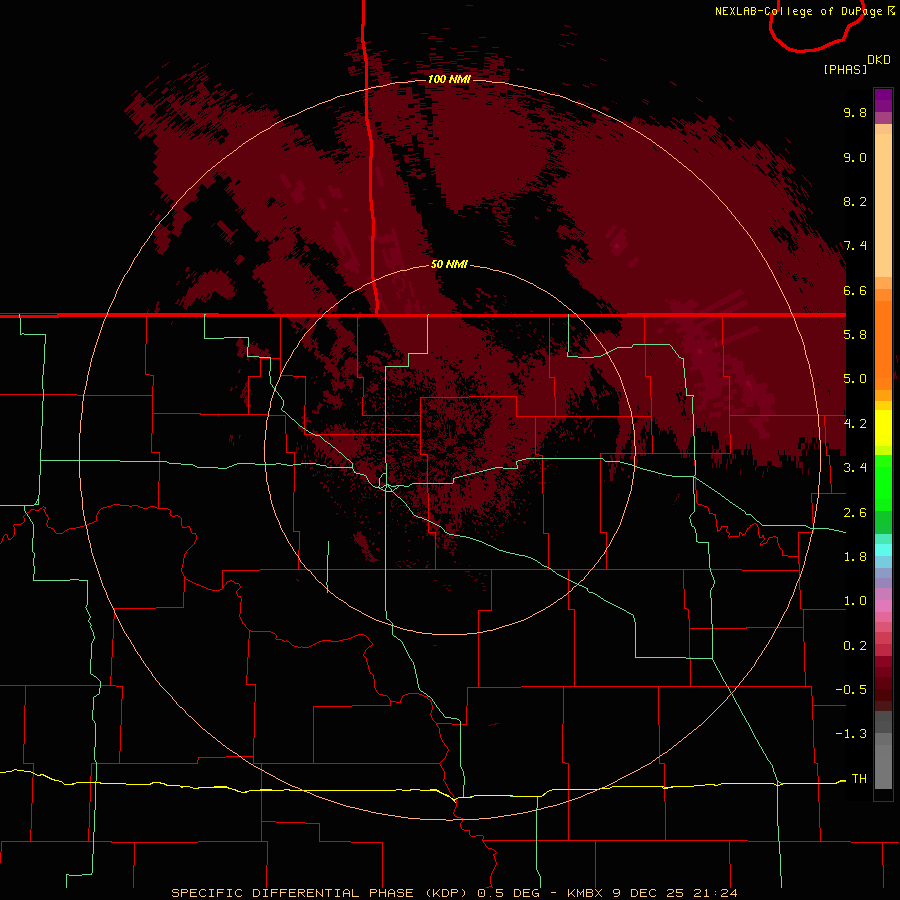
Task: Pick the light peach color bar segment
Action: pyautogui.click(x=883, y=206)
